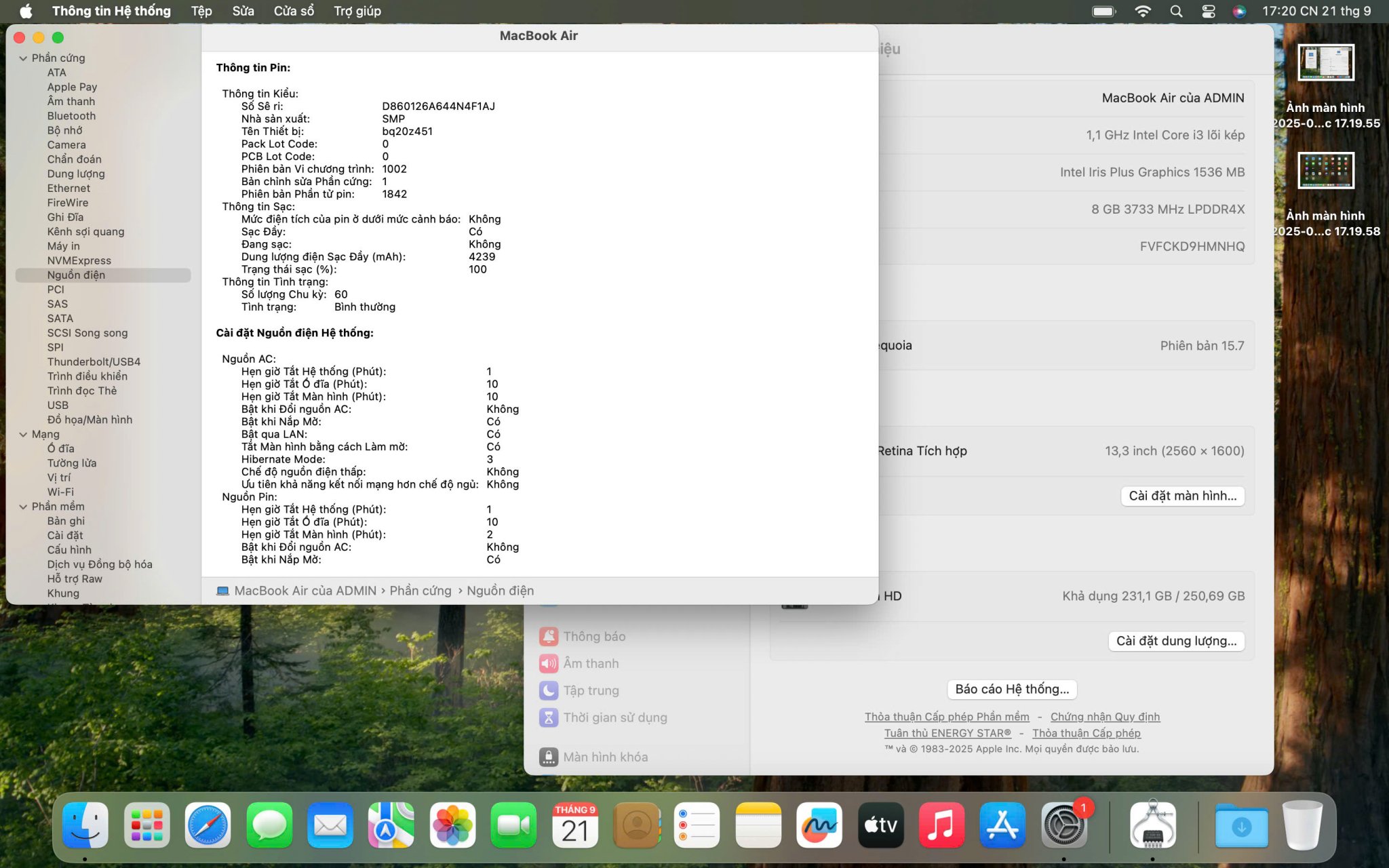Viewport: 1389px width, 868px height.
Task: Open Freeform app in Dock
Action: pyautogui.click(x=819, y=825)
